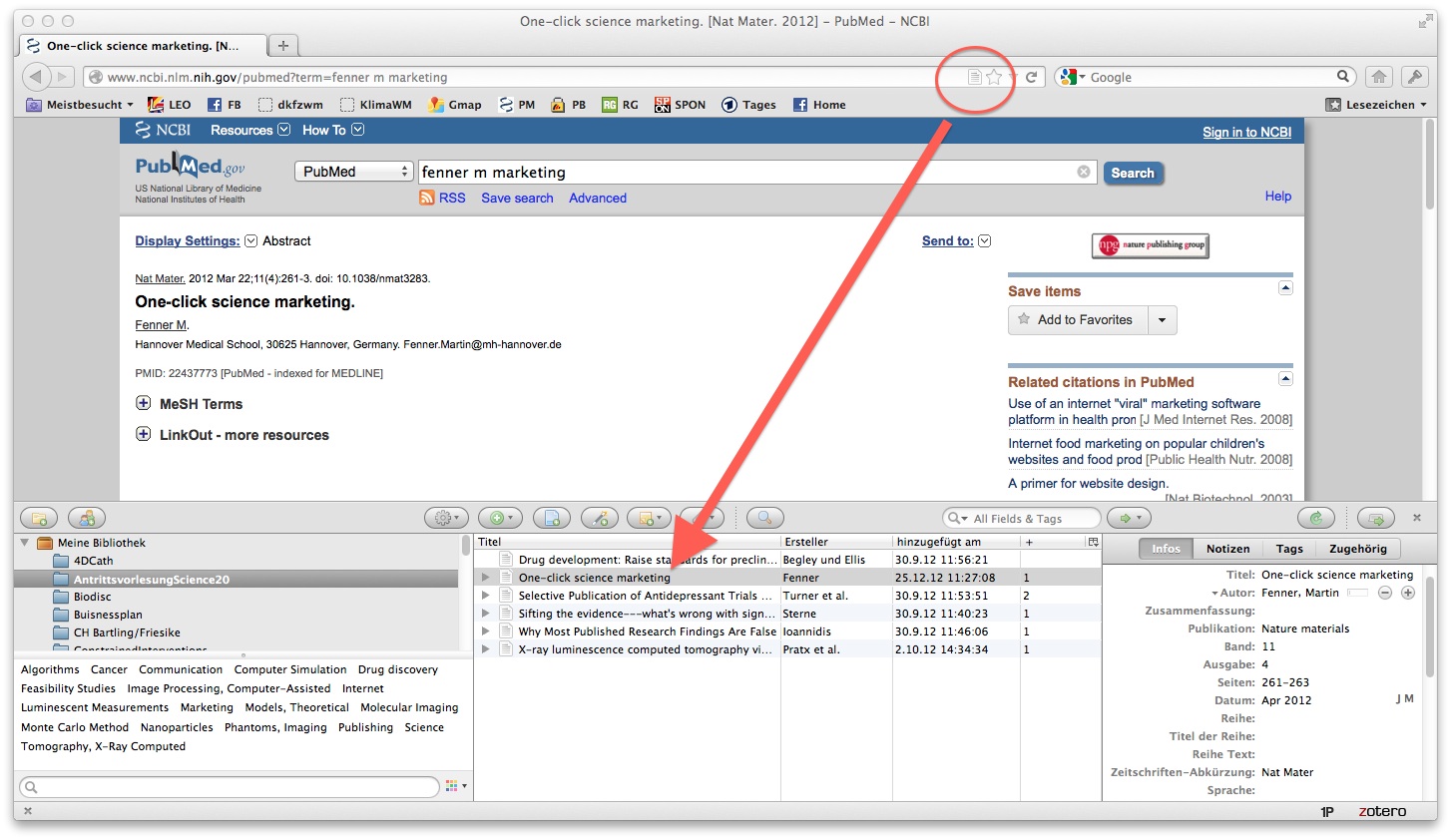The height and width of the screenshot is (840, 1451).
Task: Click the Marketing tag in tag selector
Action: pyautogui.click(x=207, y=707)
